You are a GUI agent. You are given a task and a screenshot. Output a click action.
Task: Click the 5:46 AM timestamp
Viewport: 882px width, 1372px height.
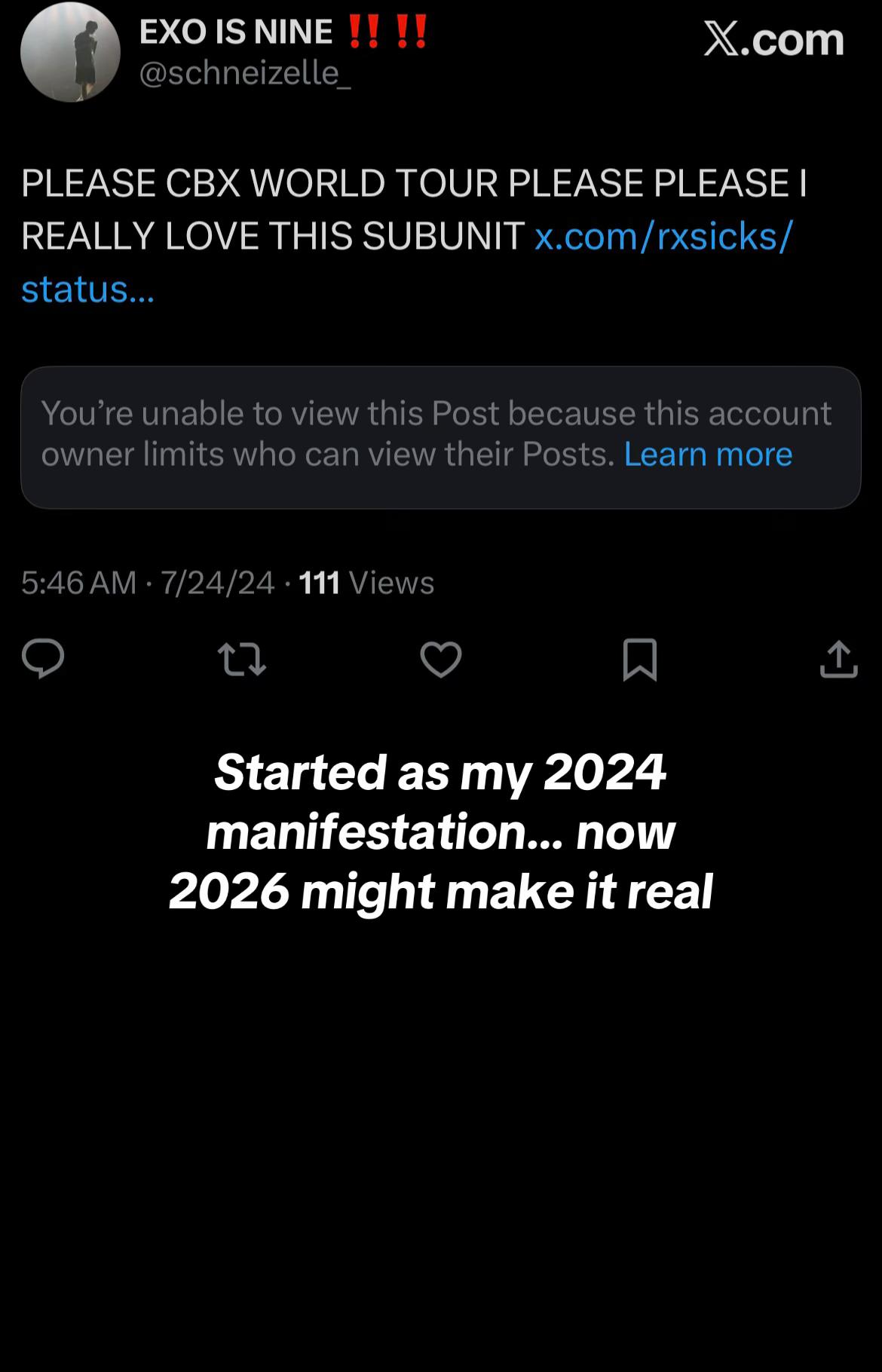pyautogui.click(x=79, y=583)
